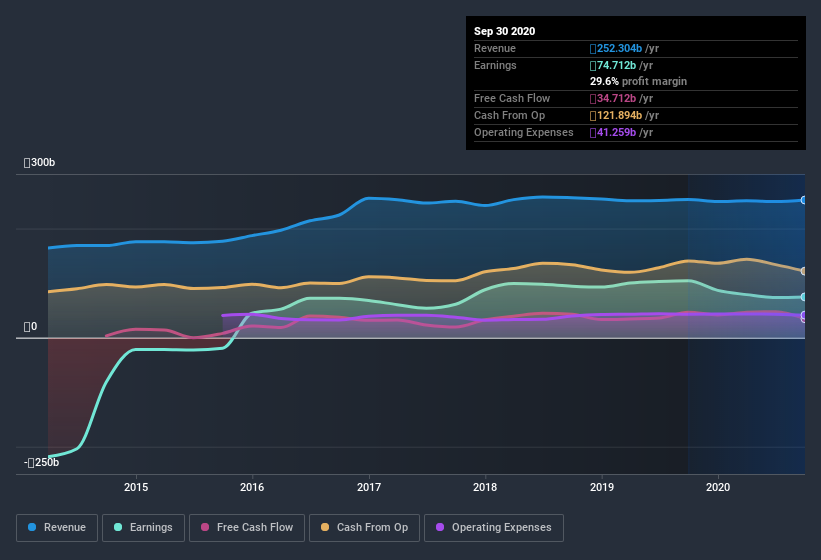Toggle the Revenue legend button
Viewport: 821px width, 560px height.
[x=57, y=528]
